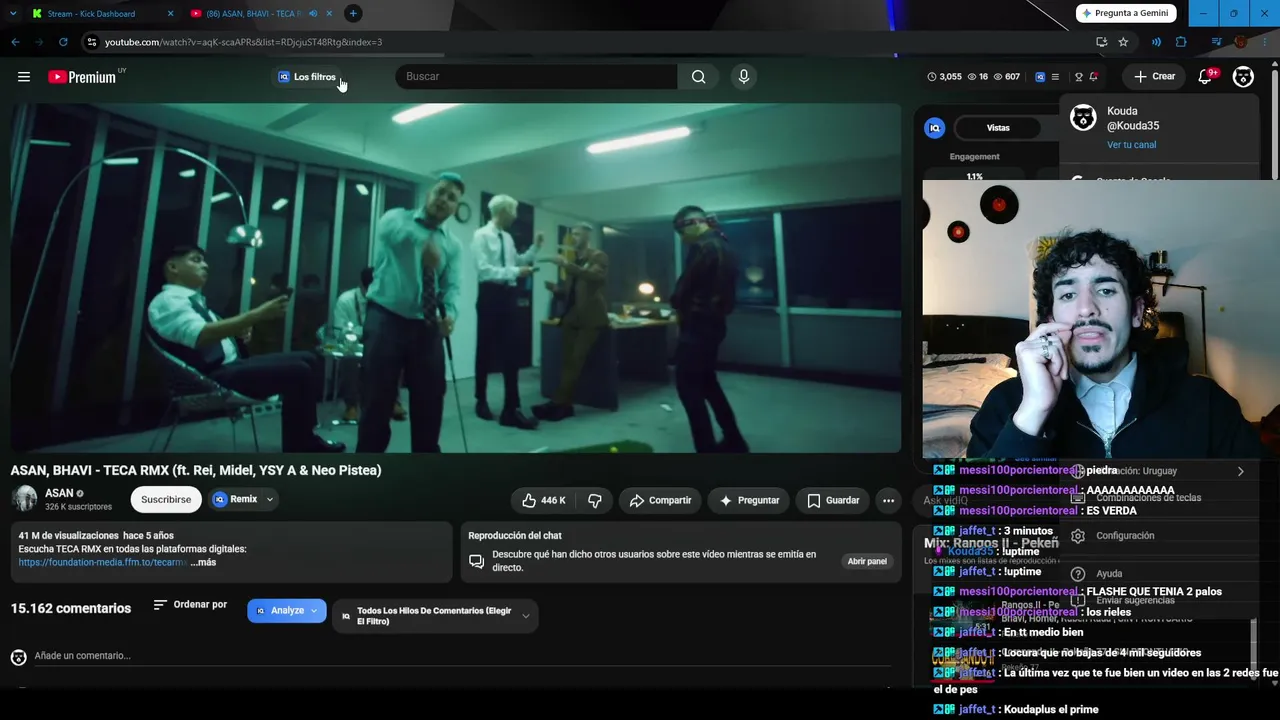Like the video with thumbs up

(543, 500)
